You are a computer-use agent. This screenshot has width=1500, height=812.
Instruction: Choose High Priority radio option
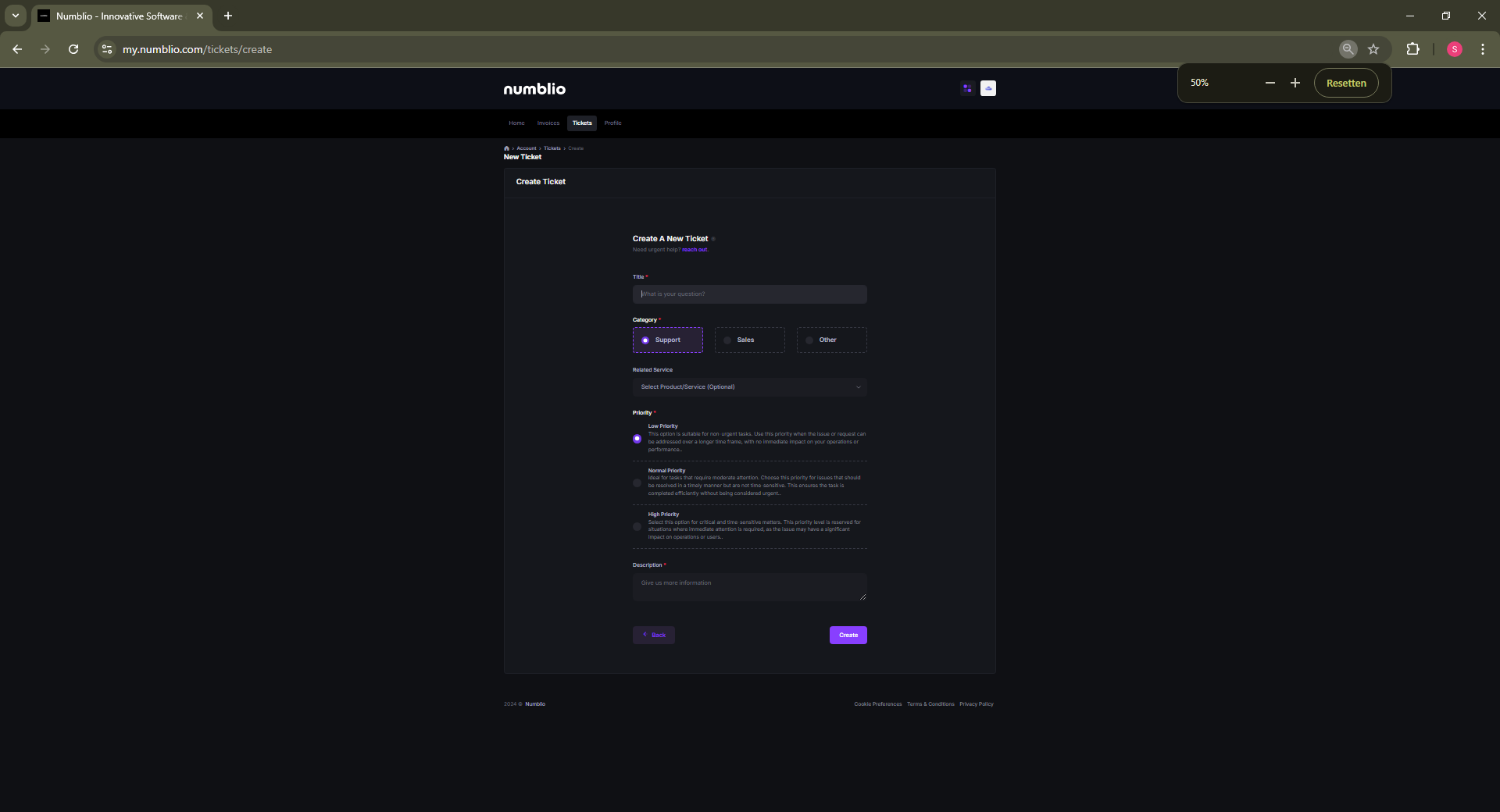pos(637,527)
